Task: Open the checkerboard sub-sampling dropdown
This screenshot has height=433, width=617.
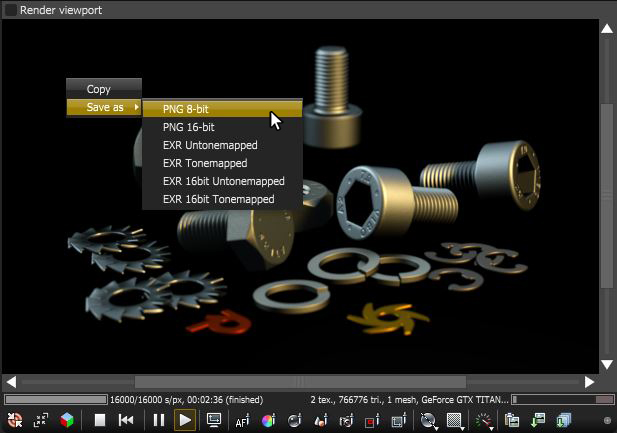Action: point(455,420)
